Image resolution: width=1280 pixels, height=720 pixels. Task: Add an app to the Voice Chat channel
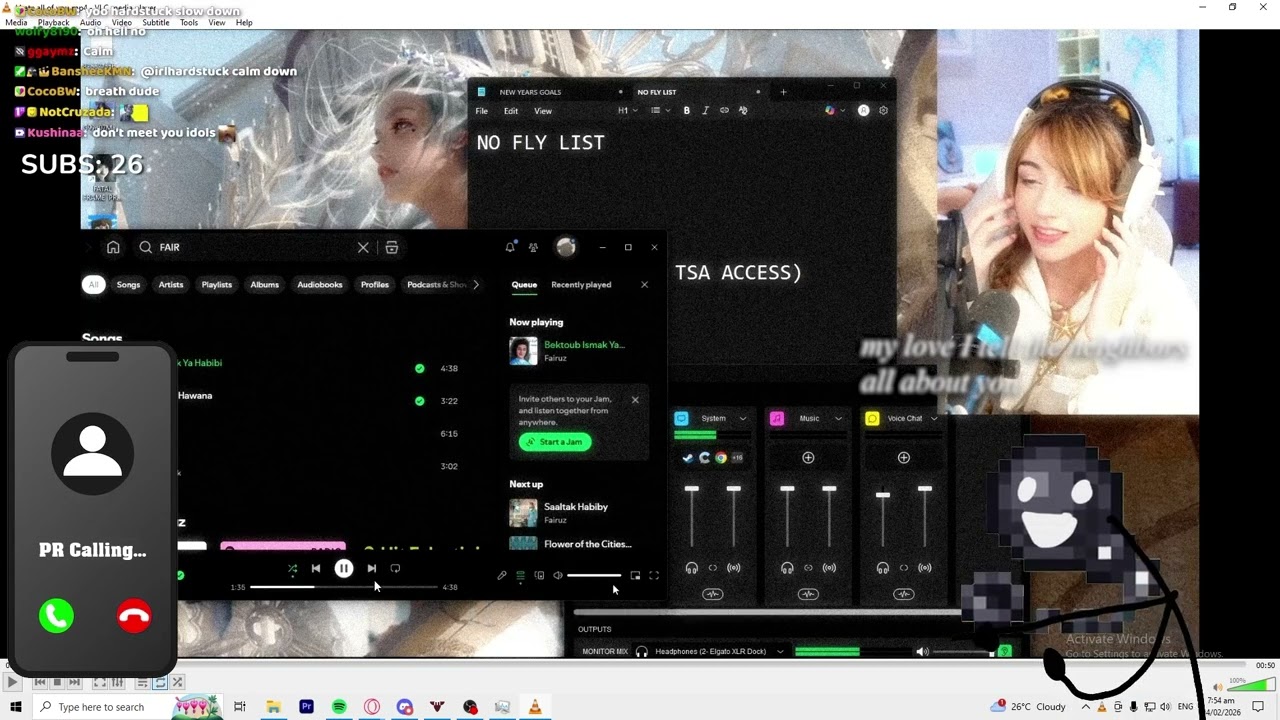904,458
